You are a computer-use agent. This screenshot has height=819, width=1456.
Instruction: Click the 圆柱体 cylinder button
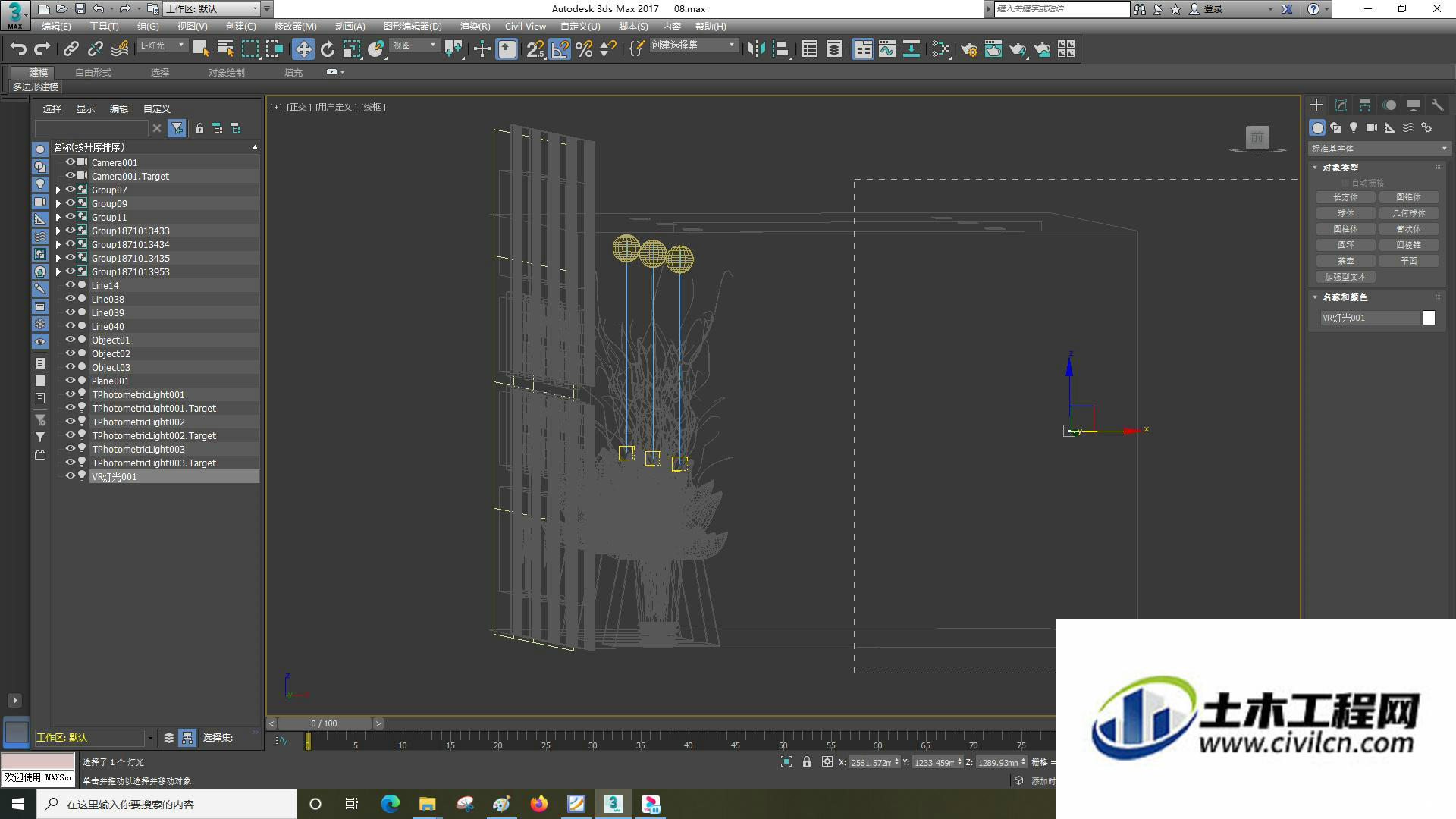1346,229
